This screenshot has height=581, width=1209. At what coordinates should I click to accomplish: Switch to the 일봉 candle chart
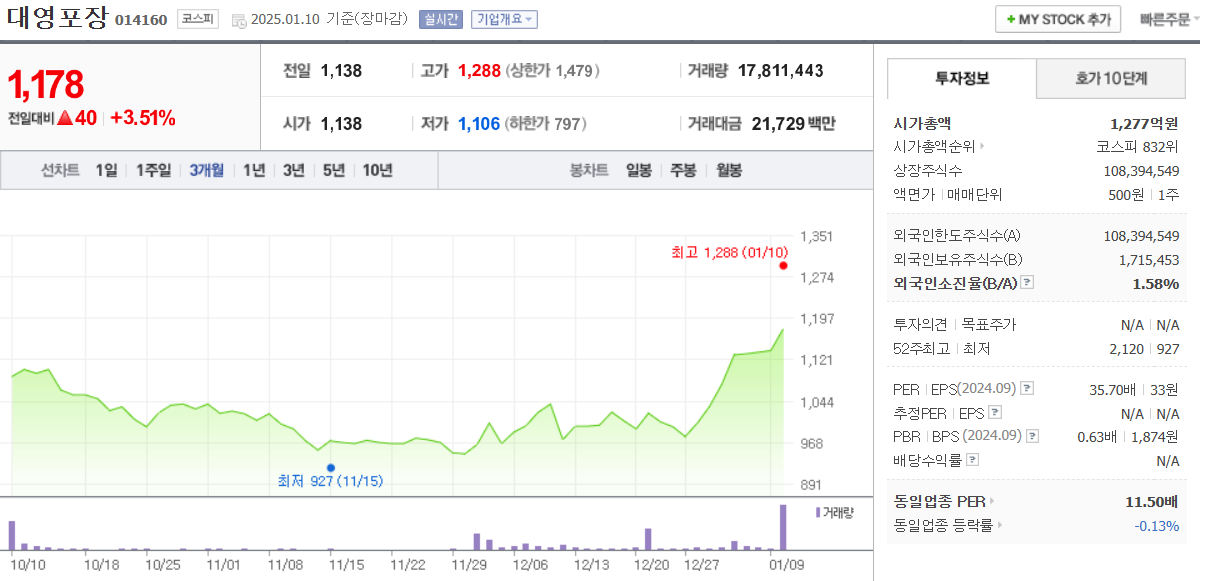pyautogui.click(x=639, y=170)
